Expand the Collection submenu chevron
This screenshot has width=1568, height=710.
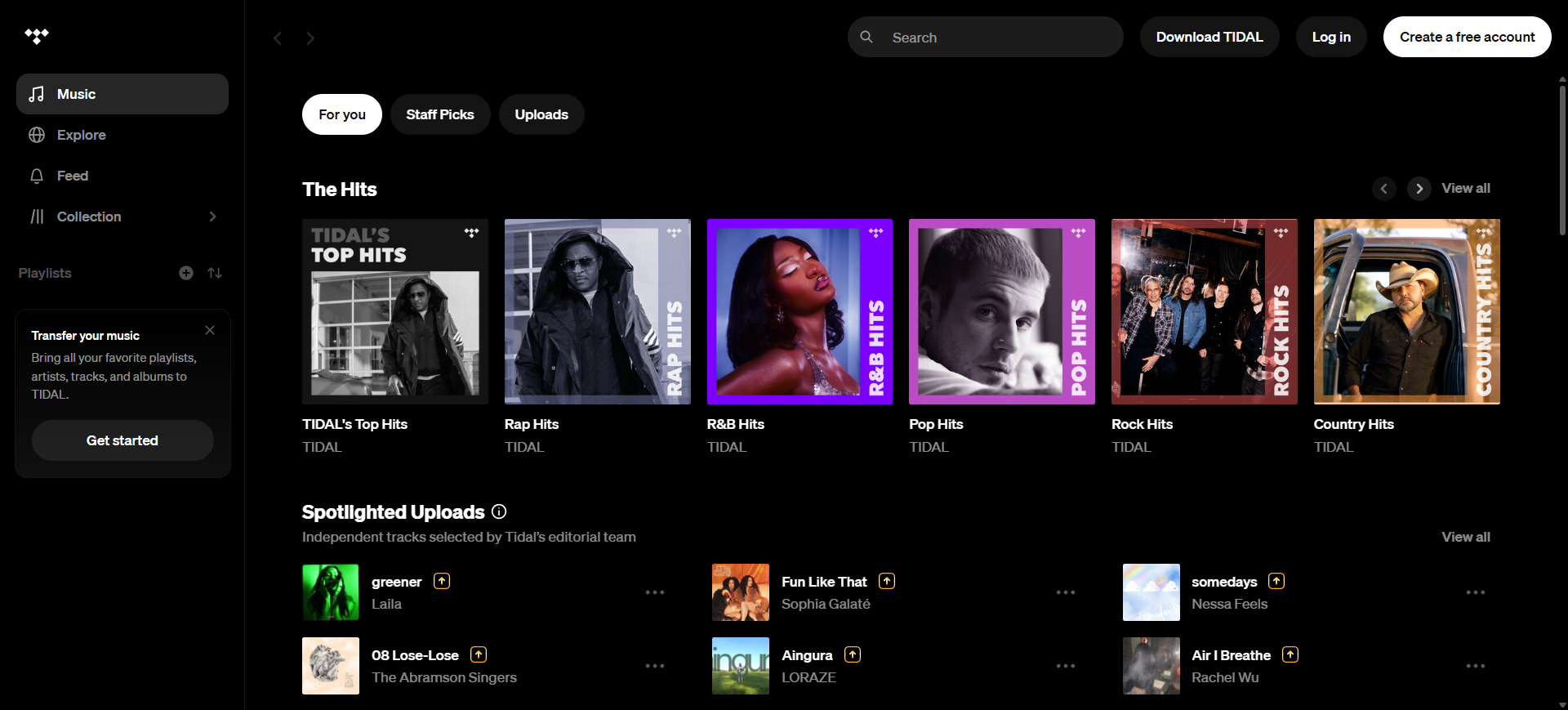click(212, 217)
